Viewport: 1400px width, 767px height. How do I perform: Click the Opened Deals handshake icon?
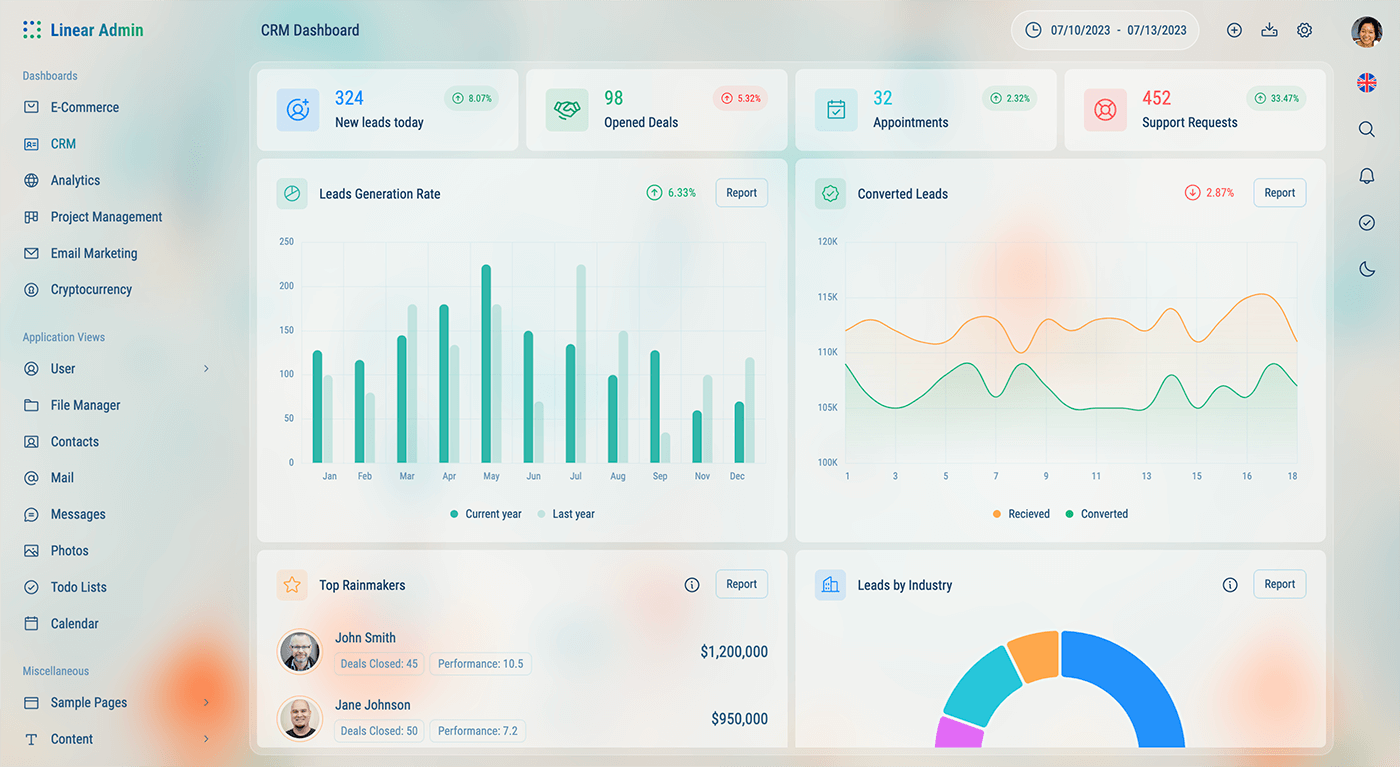[567, 110]
